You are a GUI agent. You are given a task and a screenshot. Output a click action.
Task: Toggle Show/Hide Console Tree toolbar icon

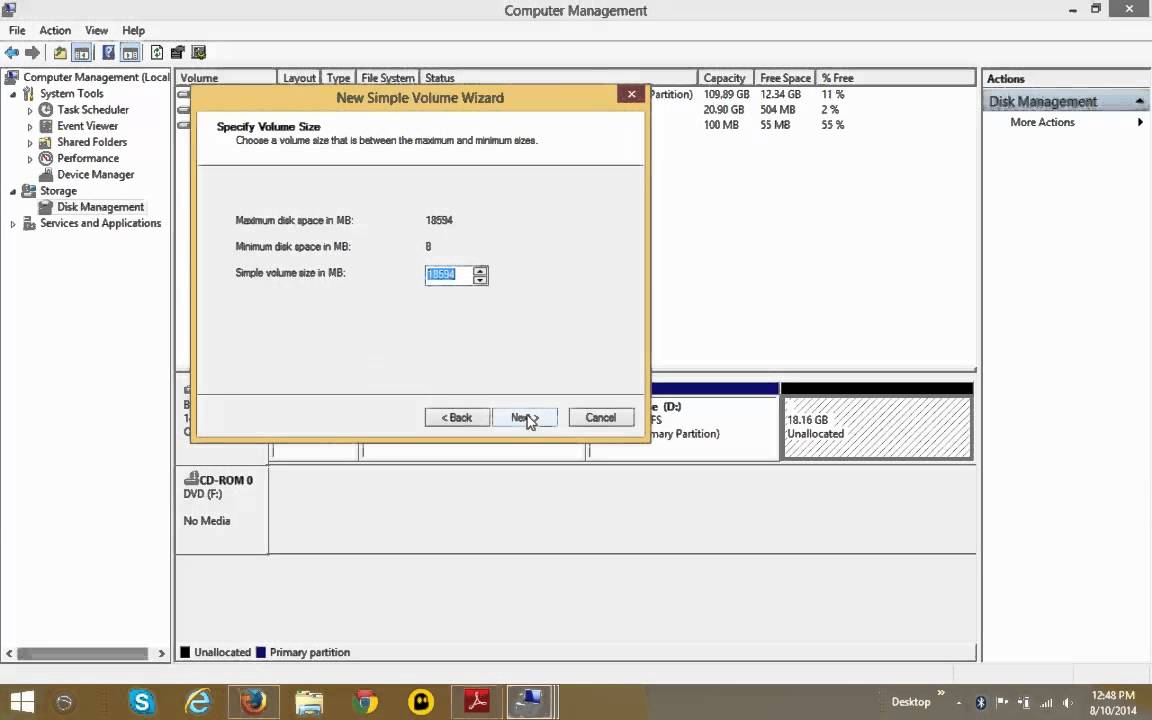pyautogui.click(x=82, y=53)
